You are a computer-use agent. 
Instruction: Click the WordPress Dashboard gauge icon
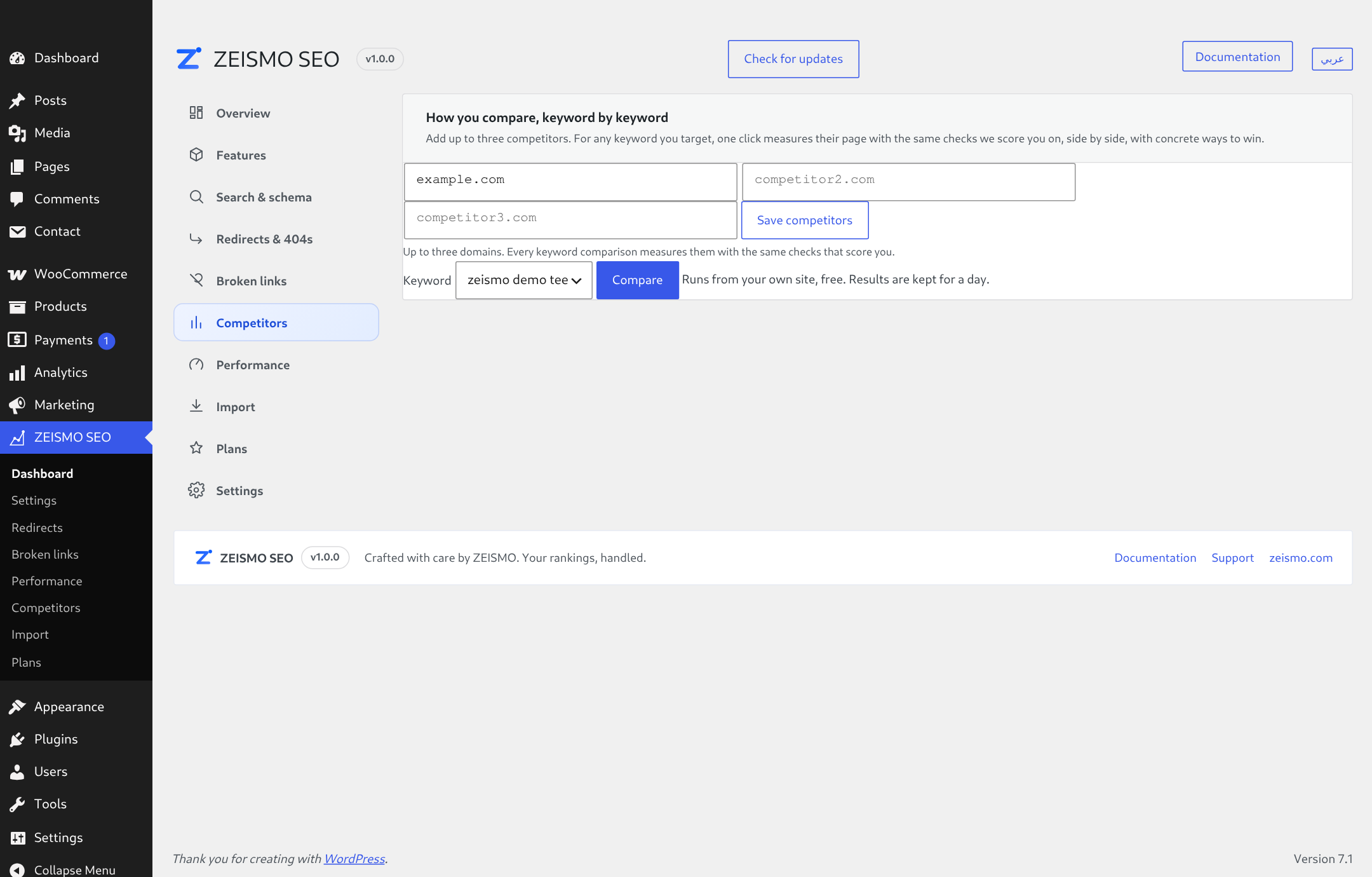coord(17,58)
